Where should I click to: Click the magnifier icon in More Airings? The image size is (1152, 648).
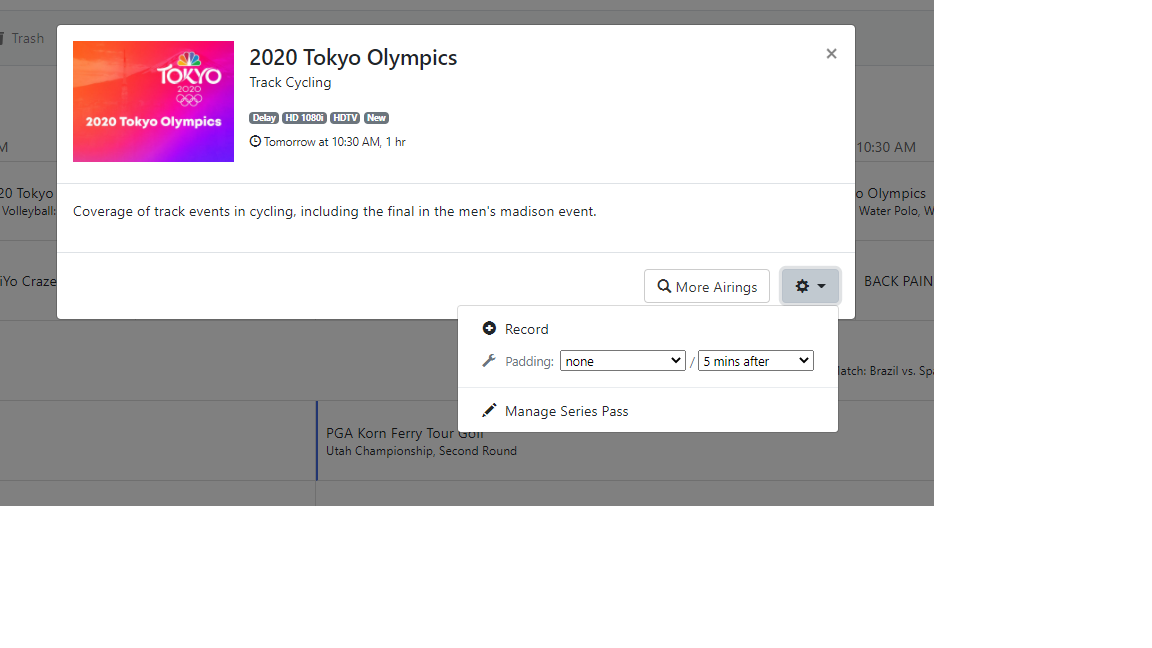click(x=664, y=287)
